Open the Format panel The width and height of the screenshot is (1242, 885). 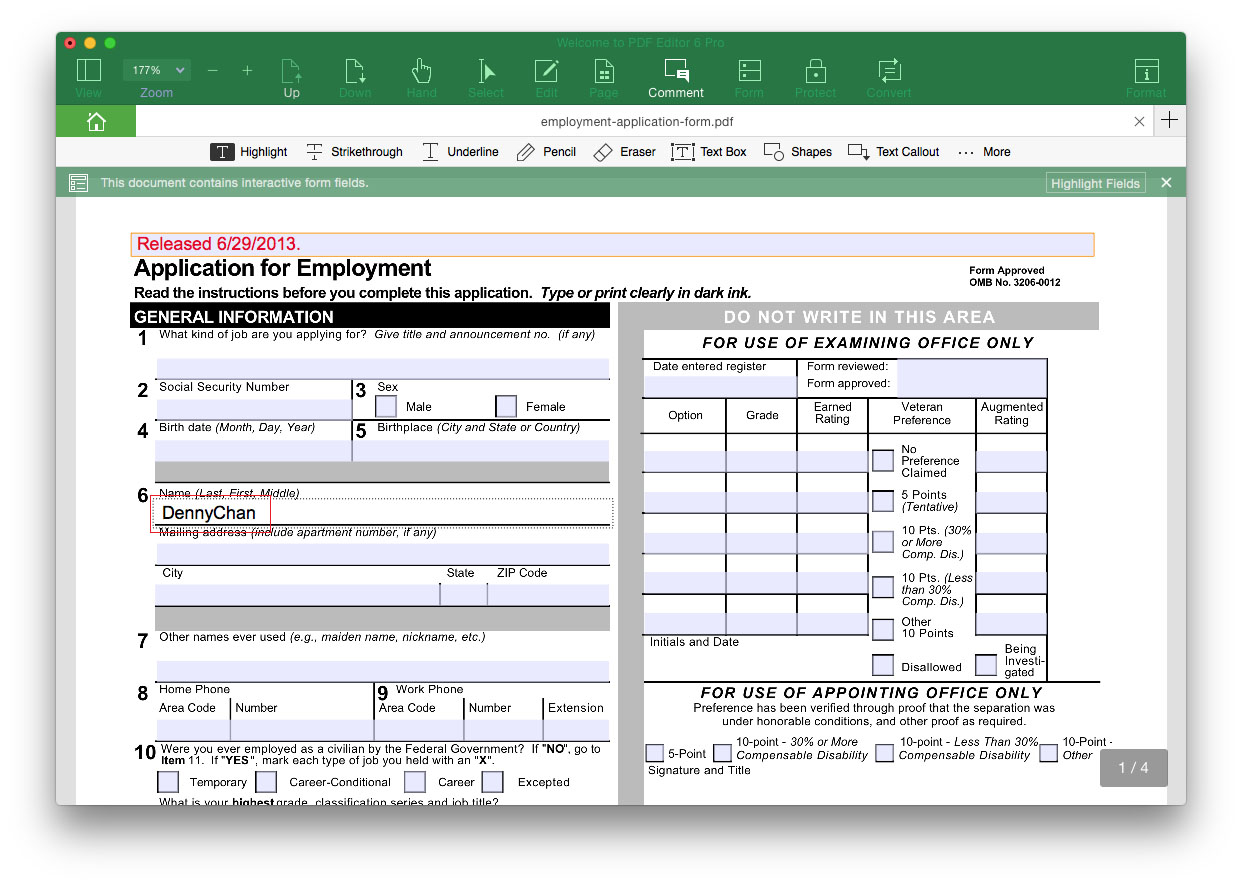(1145, 78)
